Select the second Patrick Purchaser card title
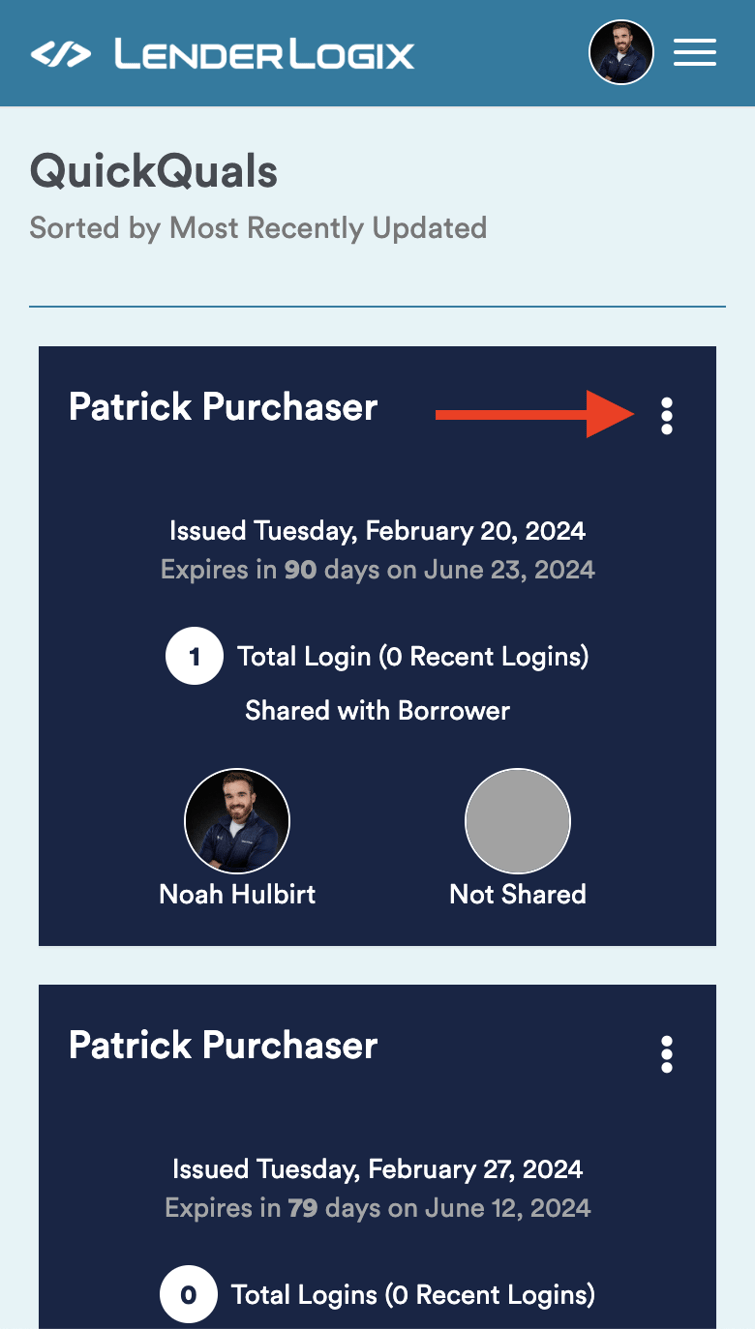 (x=223, y=1046)
